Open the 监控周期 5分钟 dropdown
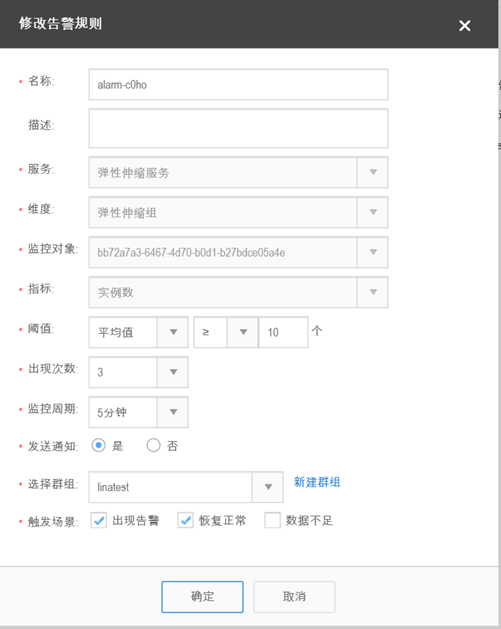 173,412
